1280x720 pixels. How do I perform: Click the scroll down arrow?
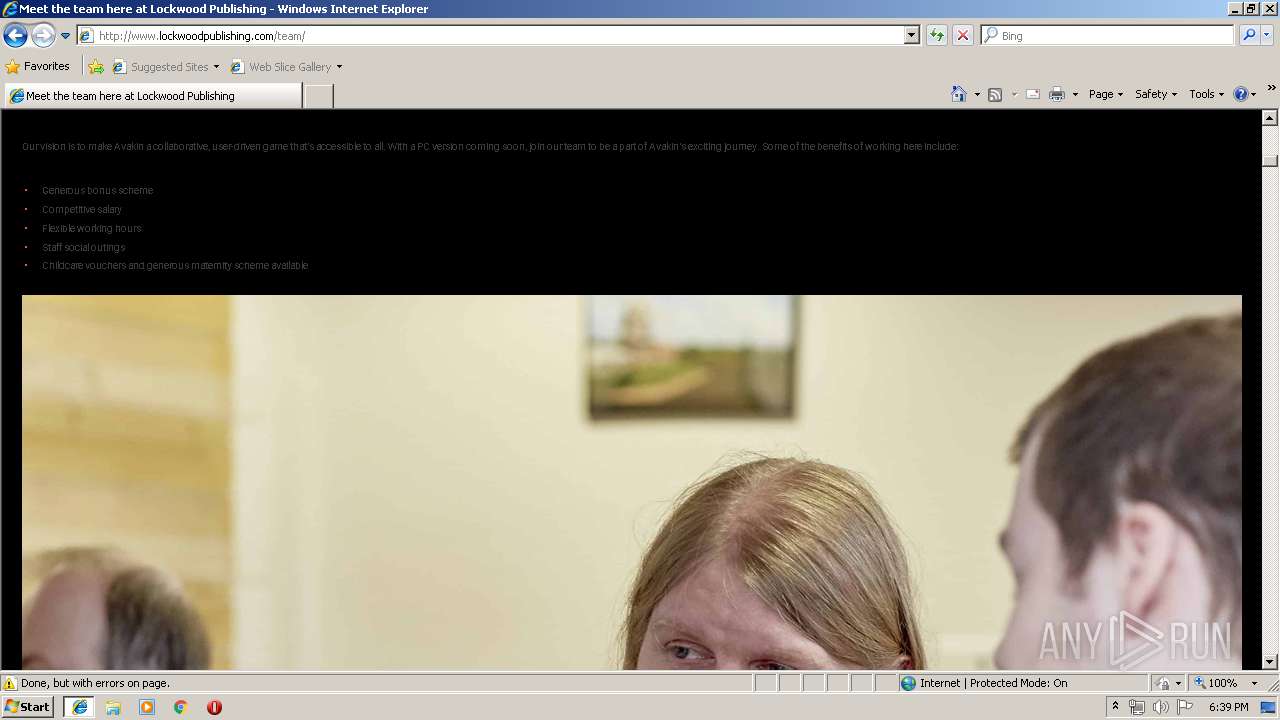[1270, 661]
